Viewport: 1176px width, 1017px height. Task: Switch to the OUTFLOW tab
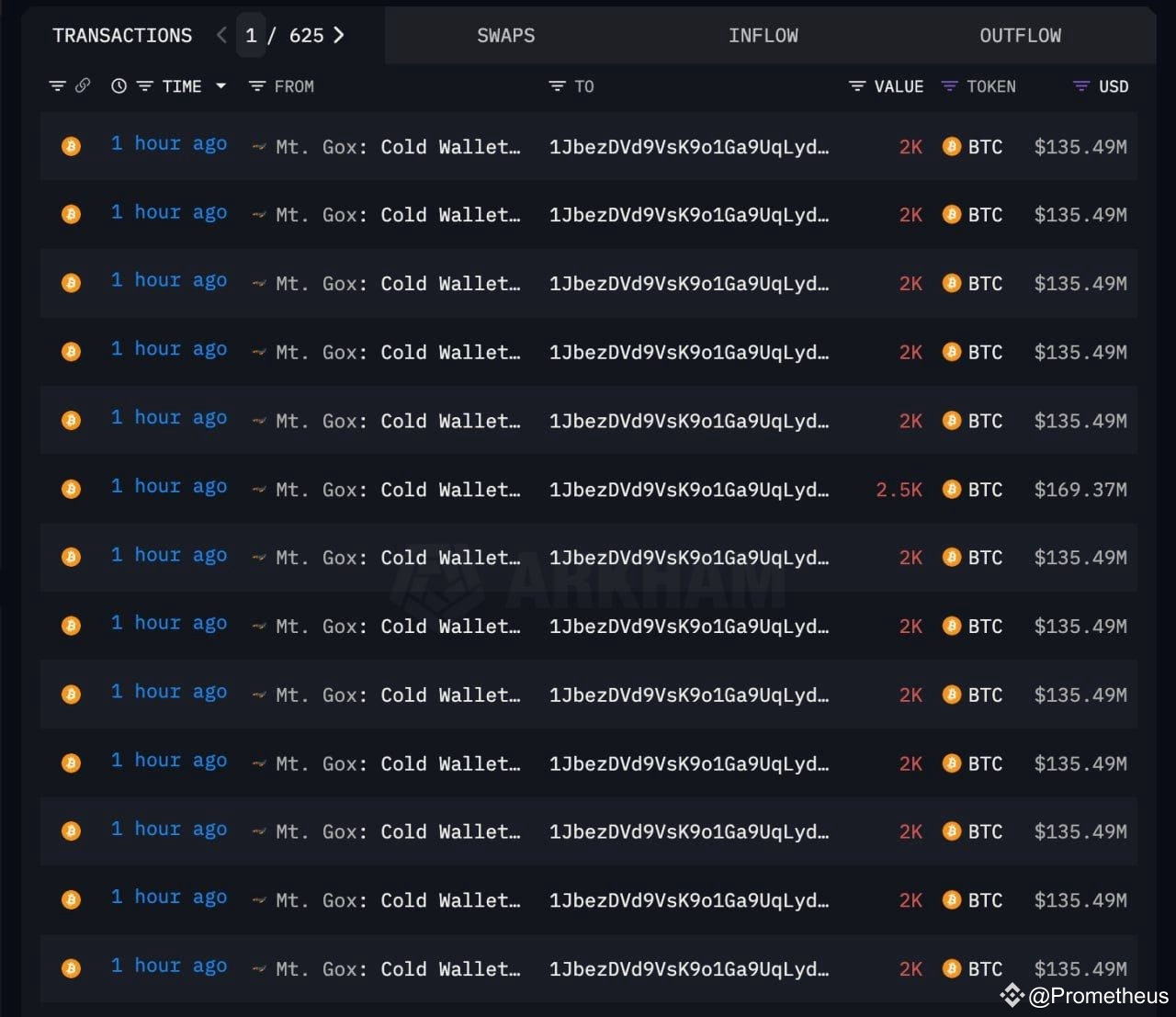1020,36
